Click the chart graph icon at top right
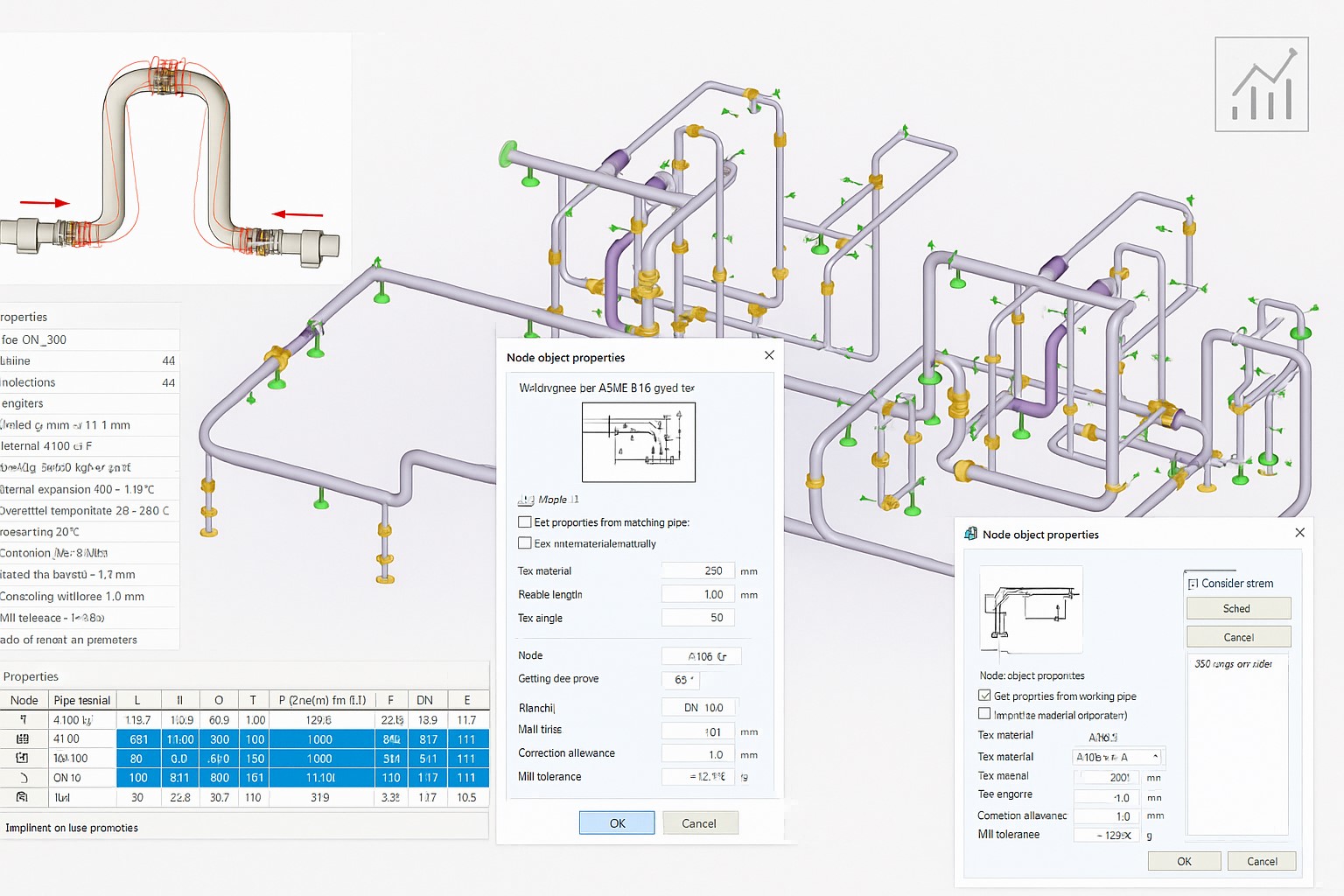Screen dimensions: 1344x896 (1261, 85)
